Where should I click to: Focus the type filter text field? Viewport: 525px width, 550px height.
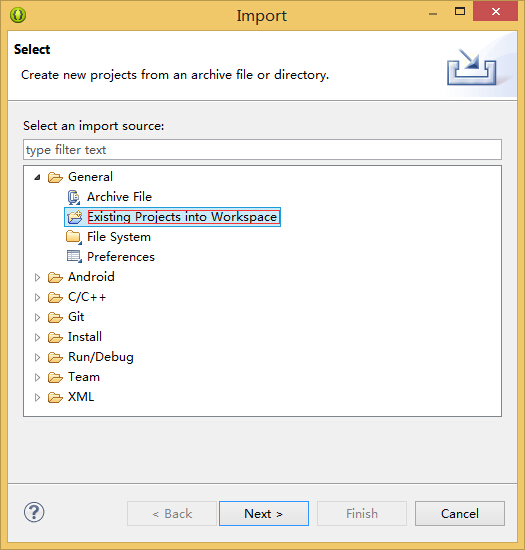click(262, 150)
